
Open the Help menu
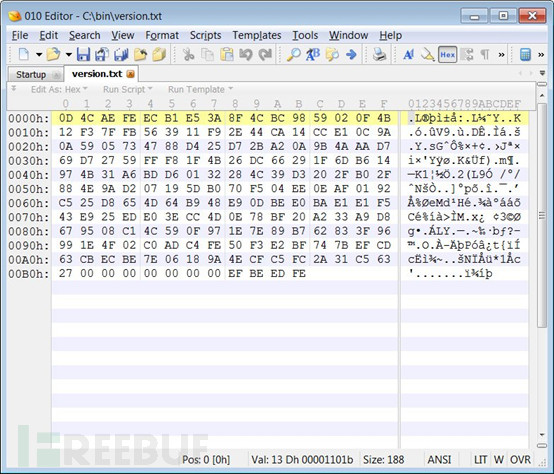point(390,35)
